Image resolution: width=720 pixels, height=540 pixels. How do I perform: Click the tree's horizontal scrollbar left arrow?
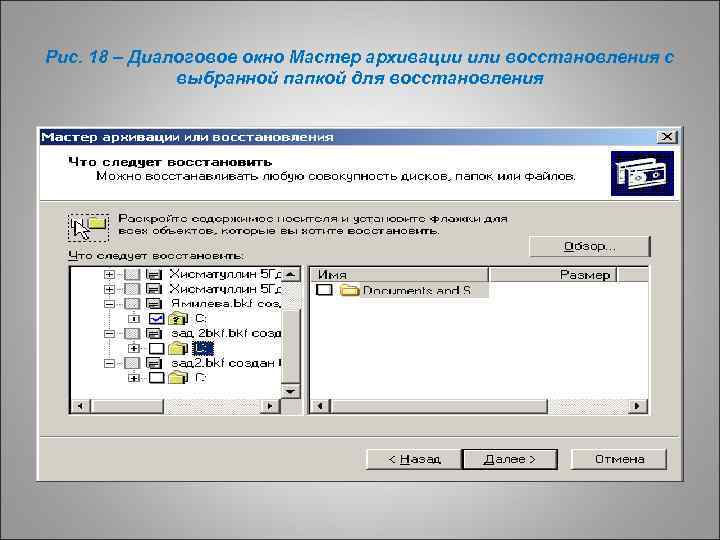point(81,406)
